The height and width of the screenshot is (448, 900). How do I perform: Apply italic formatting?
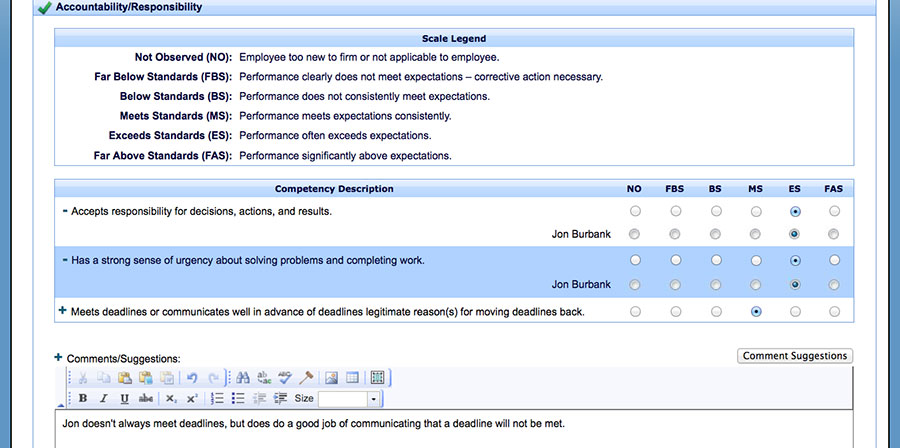tap(104, 398)
